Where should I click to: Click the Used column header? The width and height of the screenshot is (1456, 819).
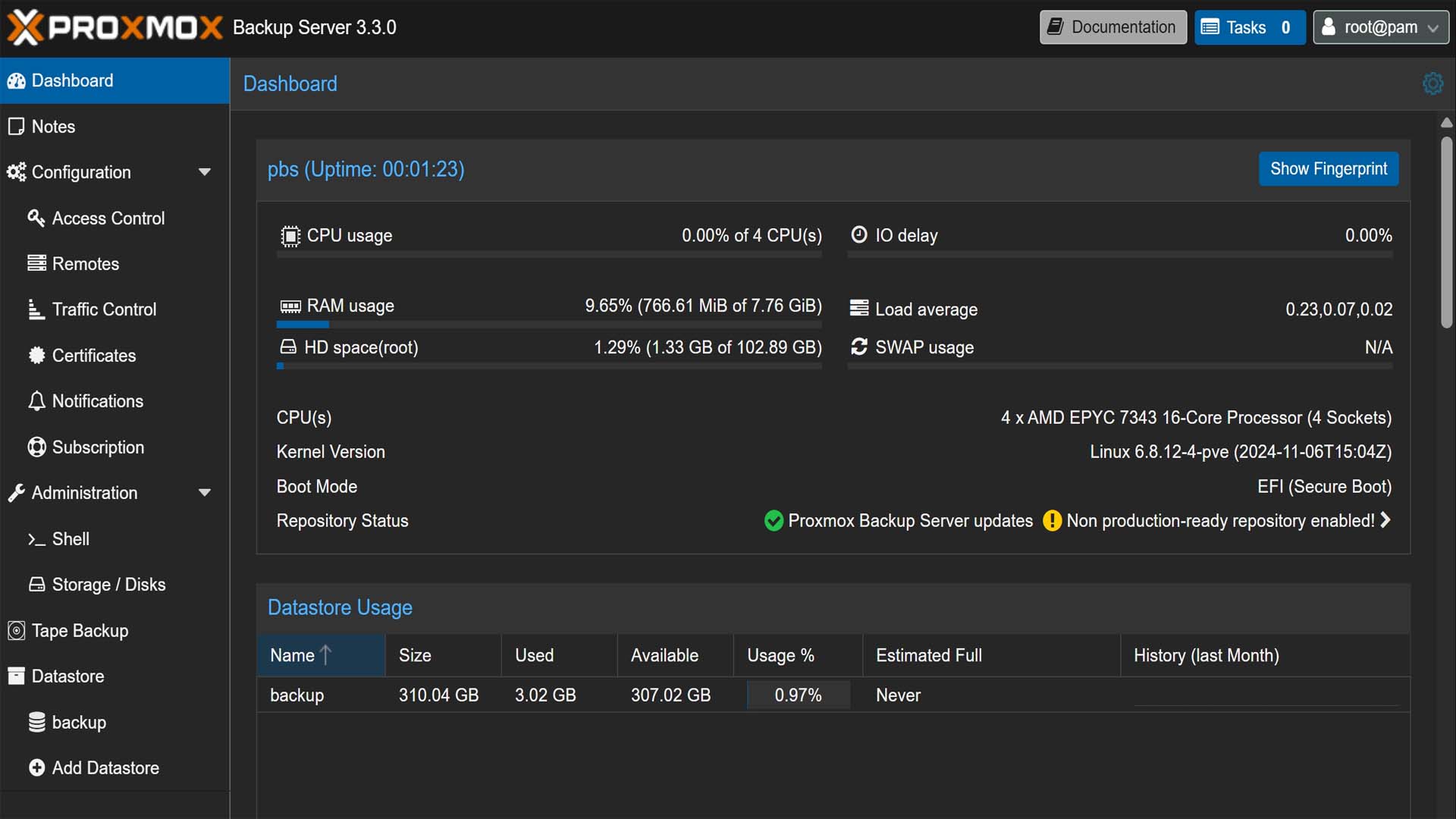point(559,655)
